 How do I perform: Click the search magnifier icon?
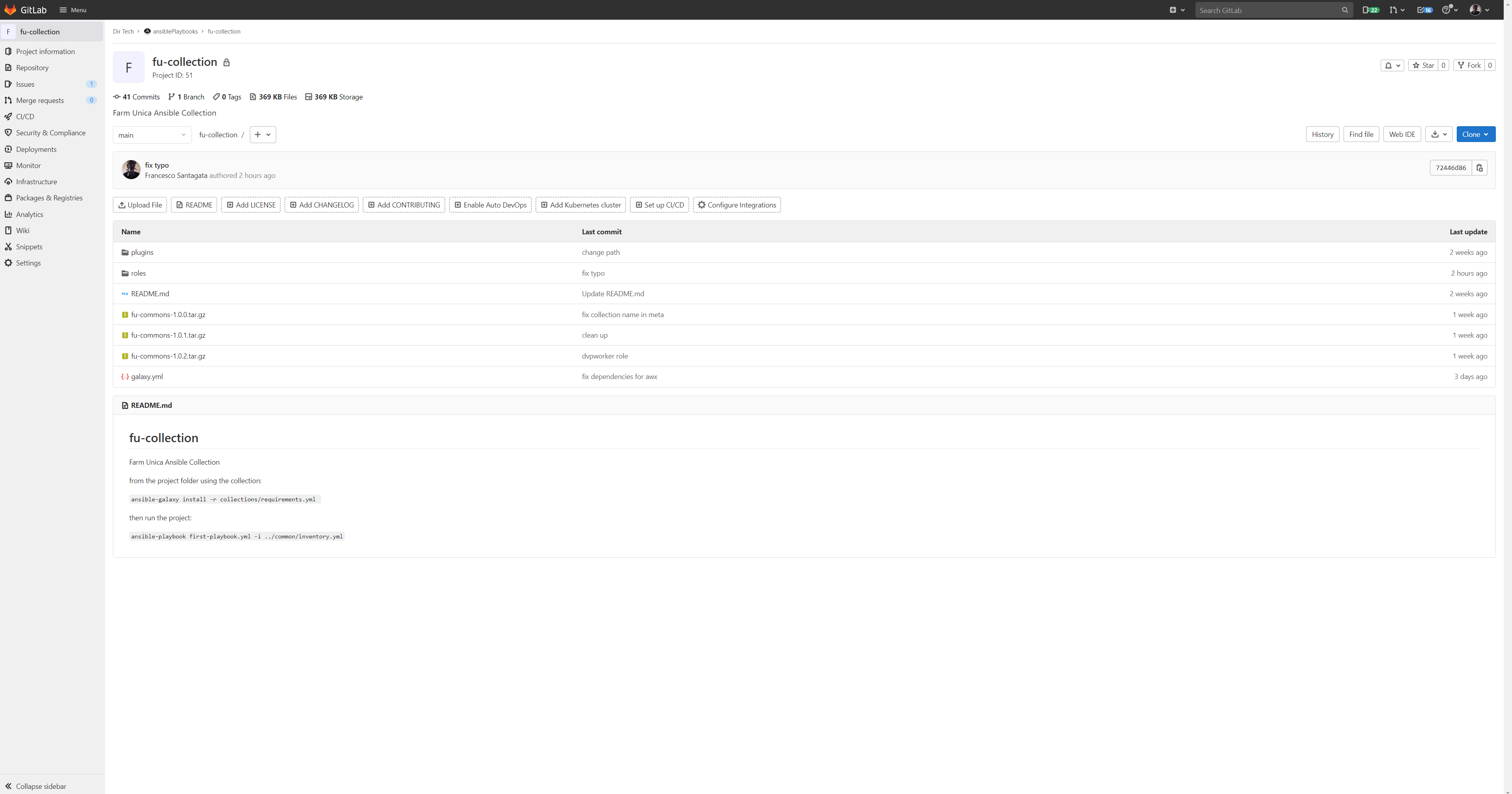coord(1345,10)
